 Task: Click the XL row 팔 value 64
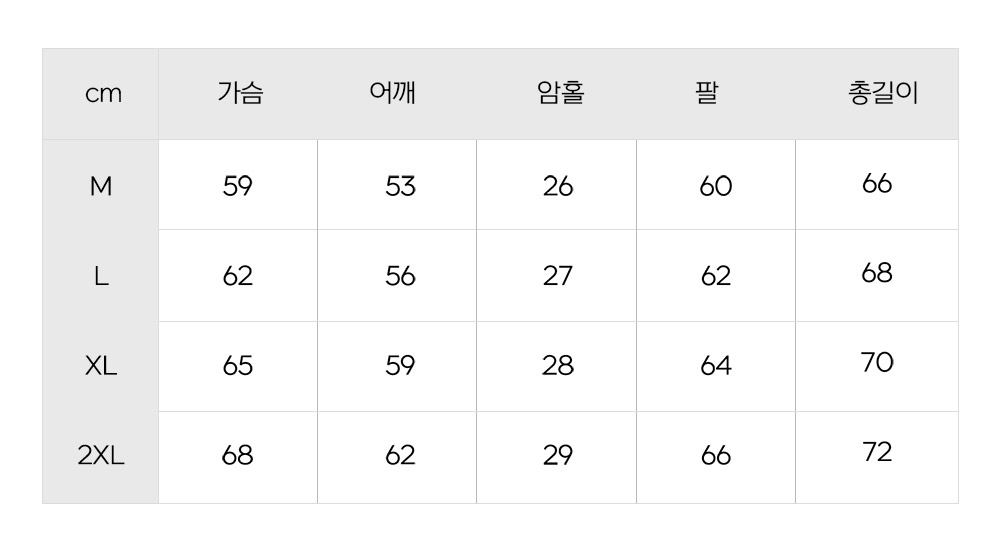click(716, 366)
